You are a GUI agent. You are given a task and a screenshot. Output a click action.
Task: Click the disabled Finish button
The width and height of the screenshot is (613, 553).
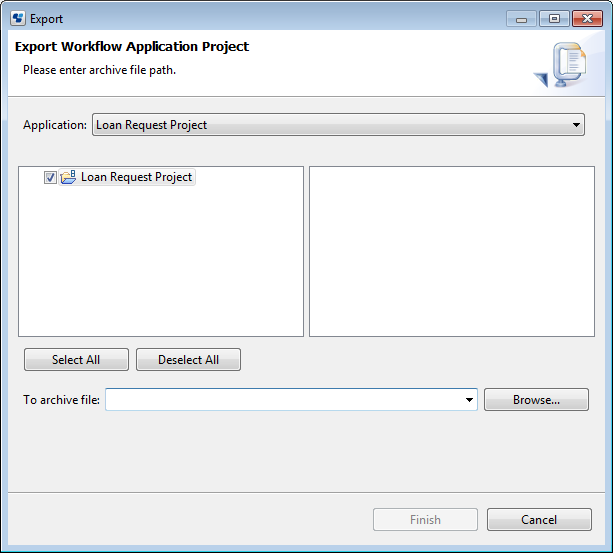(x=425, y=519)
